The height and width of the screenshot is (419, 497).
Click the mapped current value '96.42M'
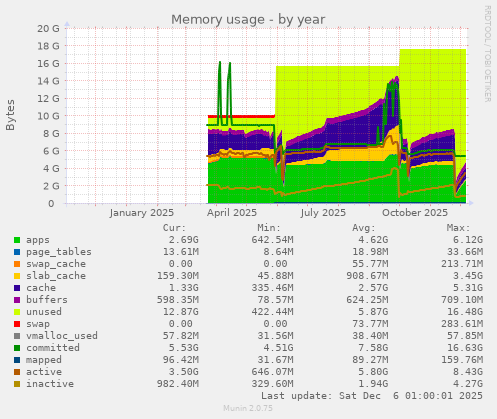coord(180,360)
